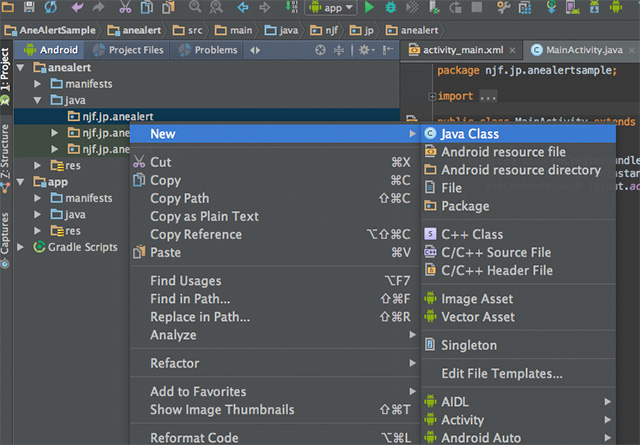Close the activity_main.xml tab
This screenshot has width=640, height=445.
[x=513, y=50]
